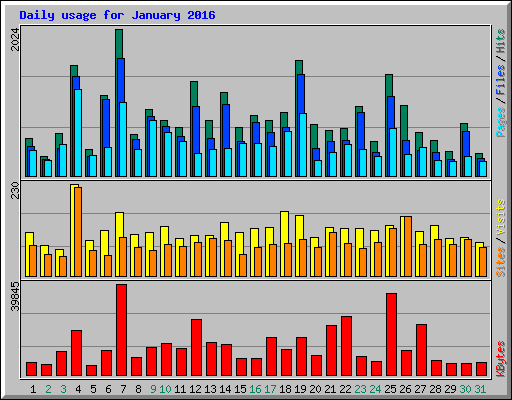Click the orange Sites bar for day 26

(408, 246)
